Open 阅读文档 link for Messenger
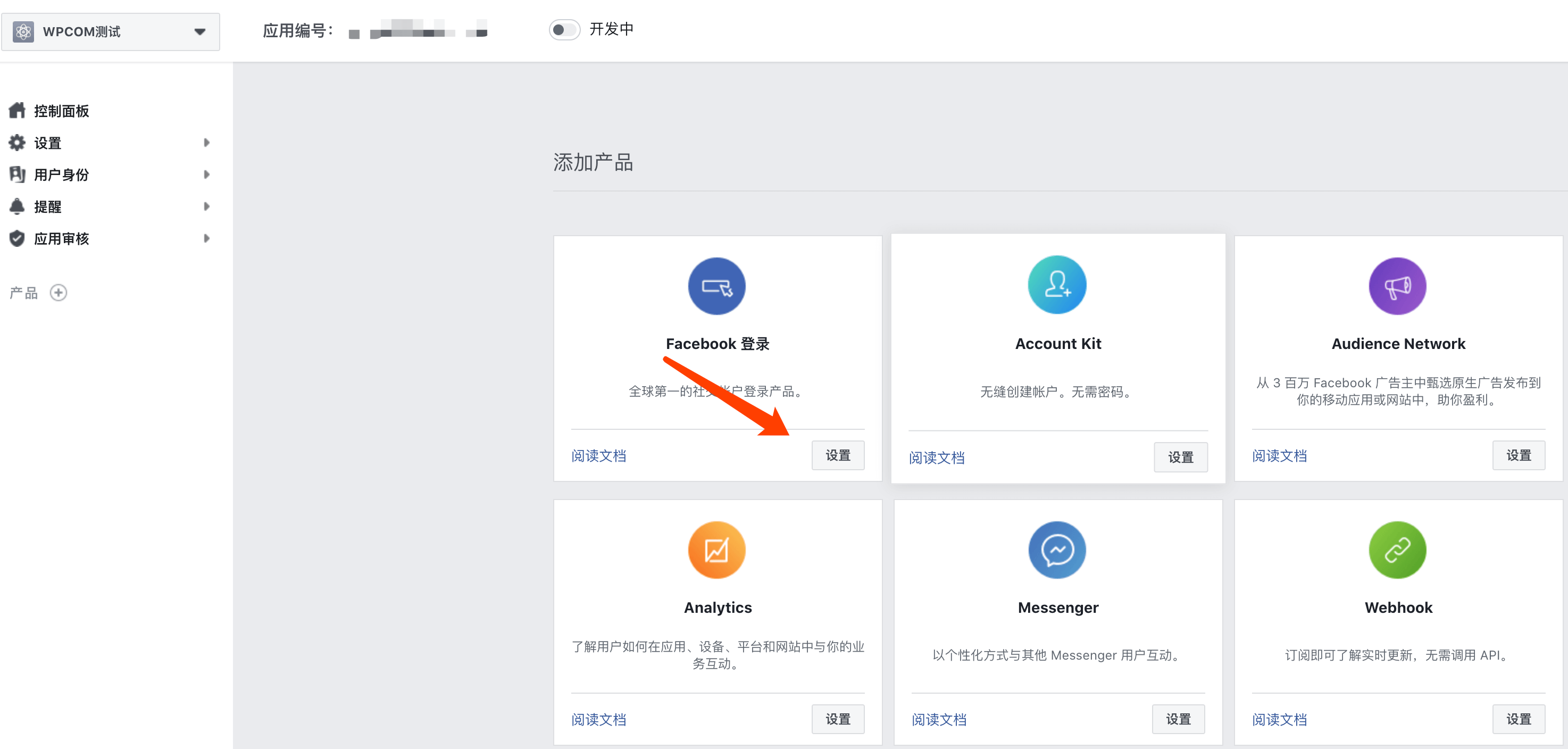Screen dimensions: 1568x749 pos(939,720)
